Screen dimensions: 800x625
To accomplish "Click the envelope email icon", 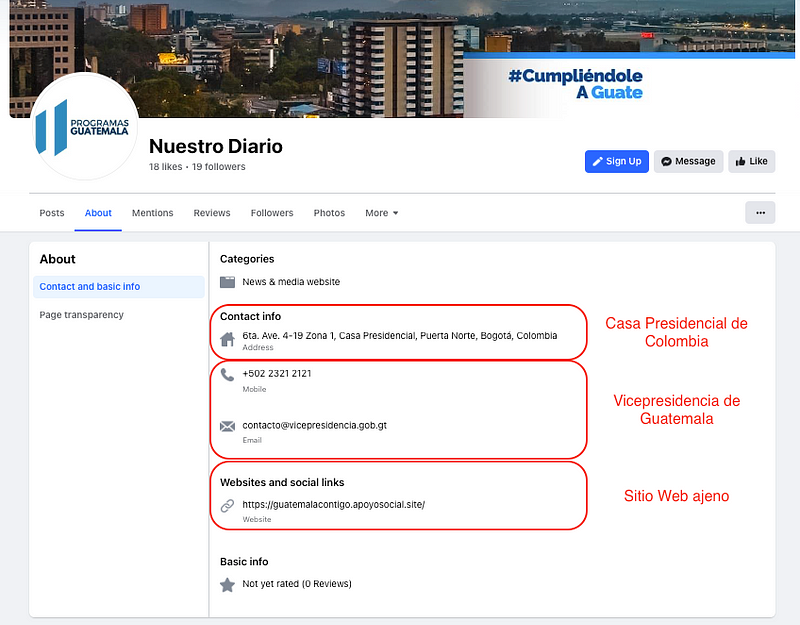I will click(228, 427).
